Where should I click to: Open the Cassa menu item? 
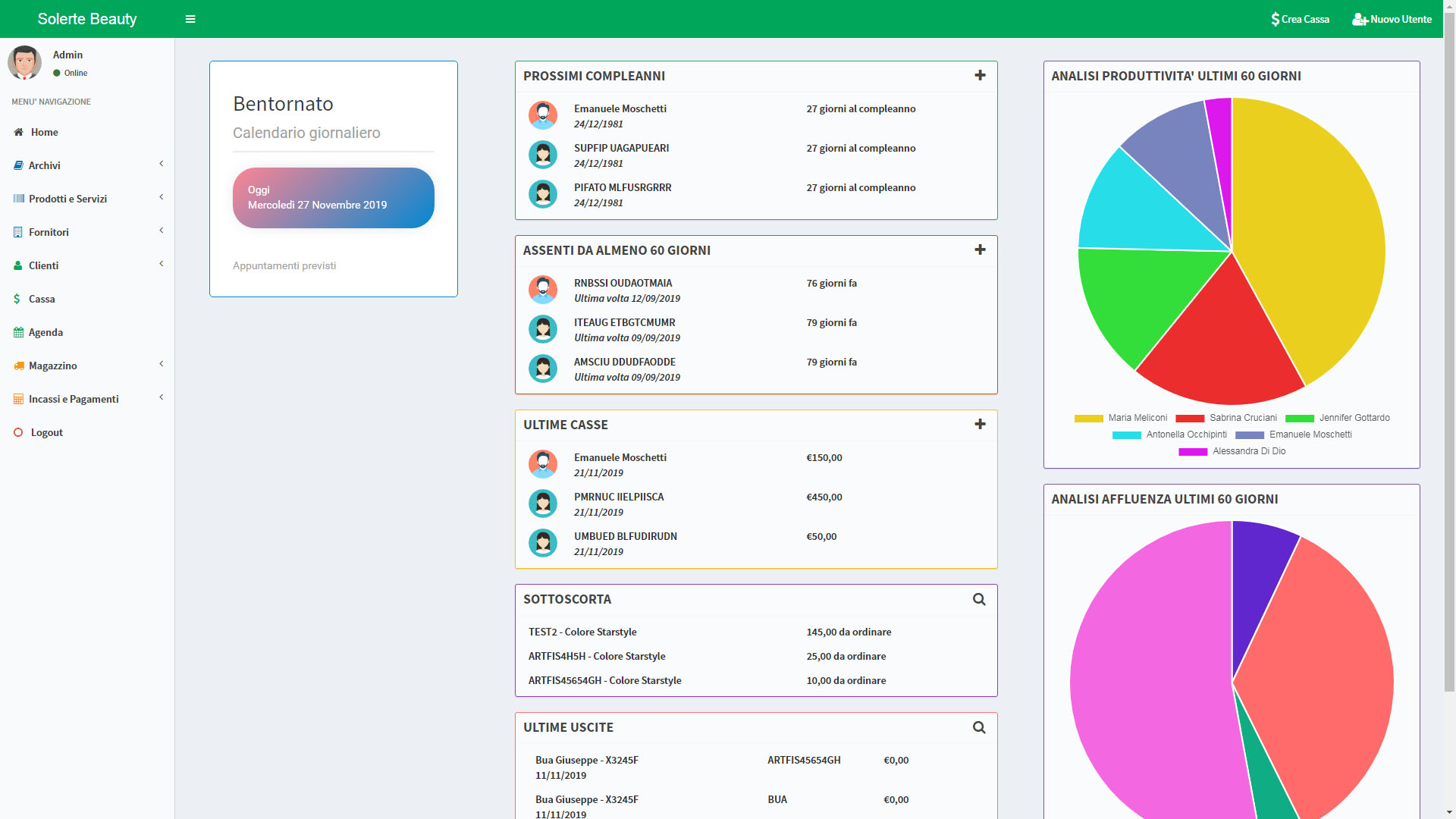pos(87,299)
